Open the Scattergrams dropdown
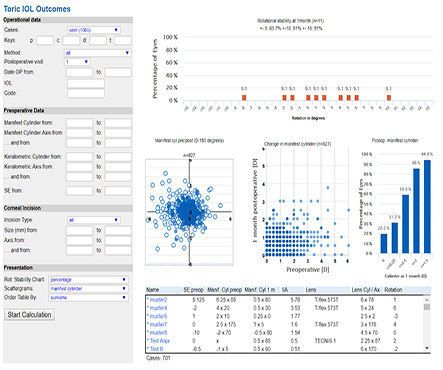The height and width of the screenshot is (370, 443). 88,289
